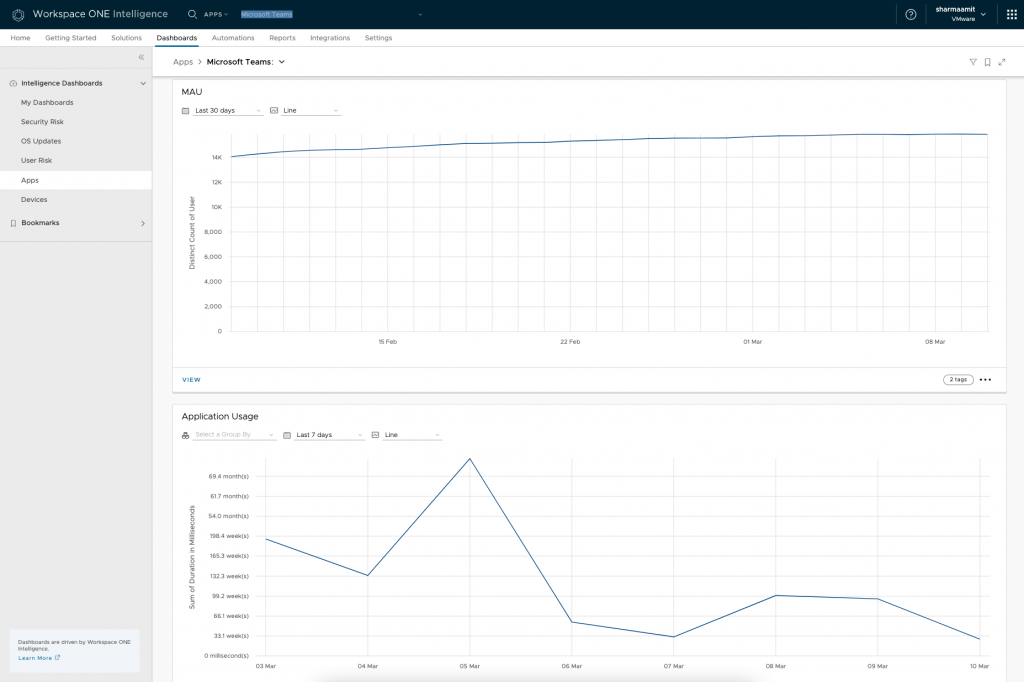Open the Last 7 days dropdown
This screenshot has height=682, width=1024.
(329, 435)
